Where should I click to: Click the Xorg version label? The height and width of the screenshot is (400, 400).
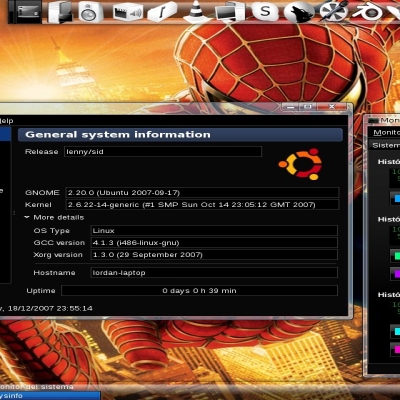(x=58, y=255)
